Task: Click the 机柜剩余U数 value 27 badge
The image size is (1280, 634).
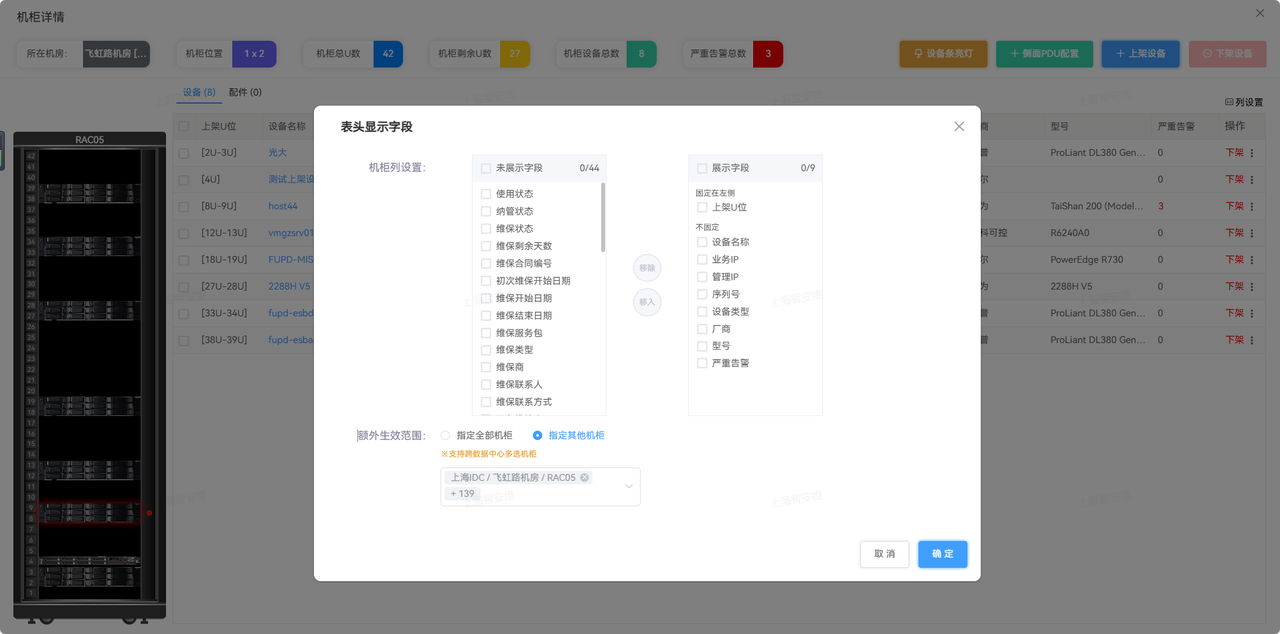Action: 515,54
